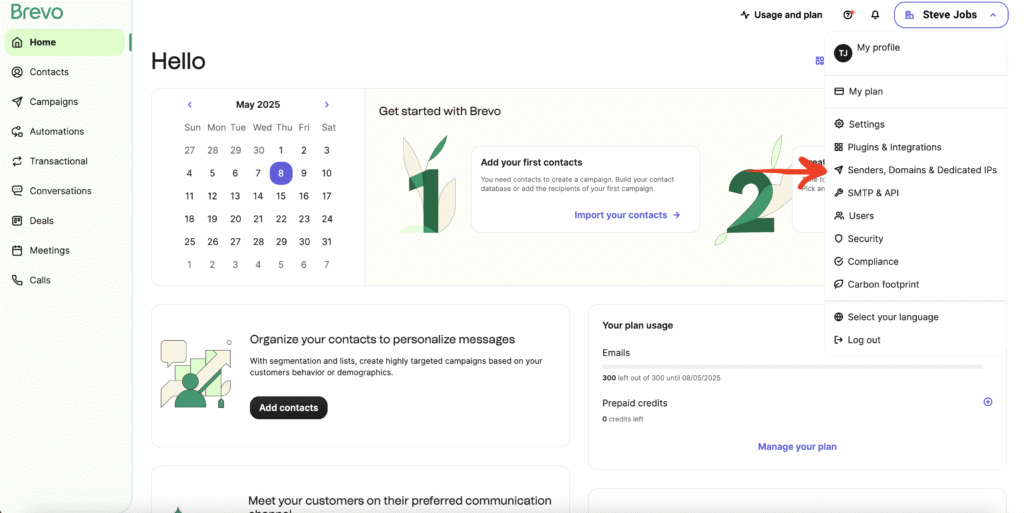The image size is (1024, 513).
Task: Click the Automations sidebar icon
Action: click(x=17, y=131)
